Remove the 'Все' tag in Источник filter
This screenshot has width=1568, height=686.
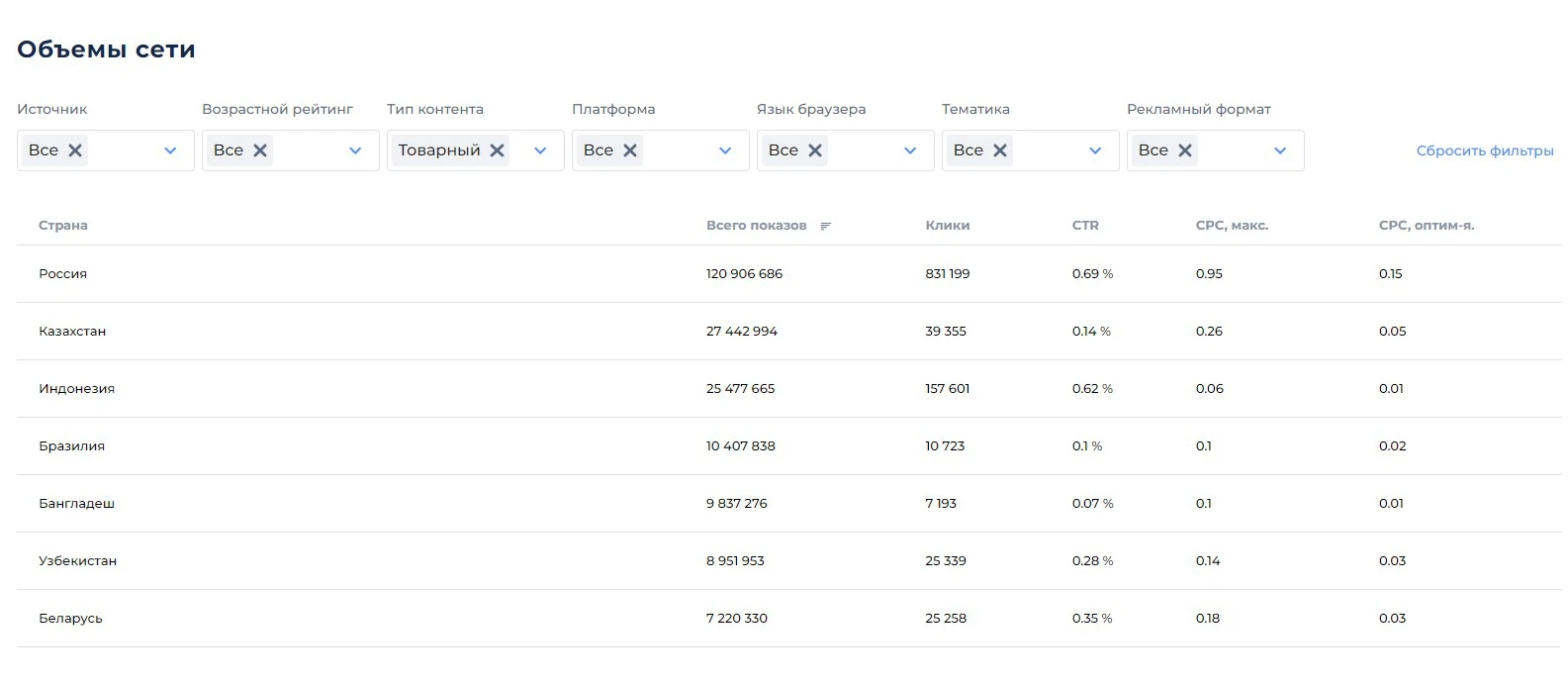75,150
